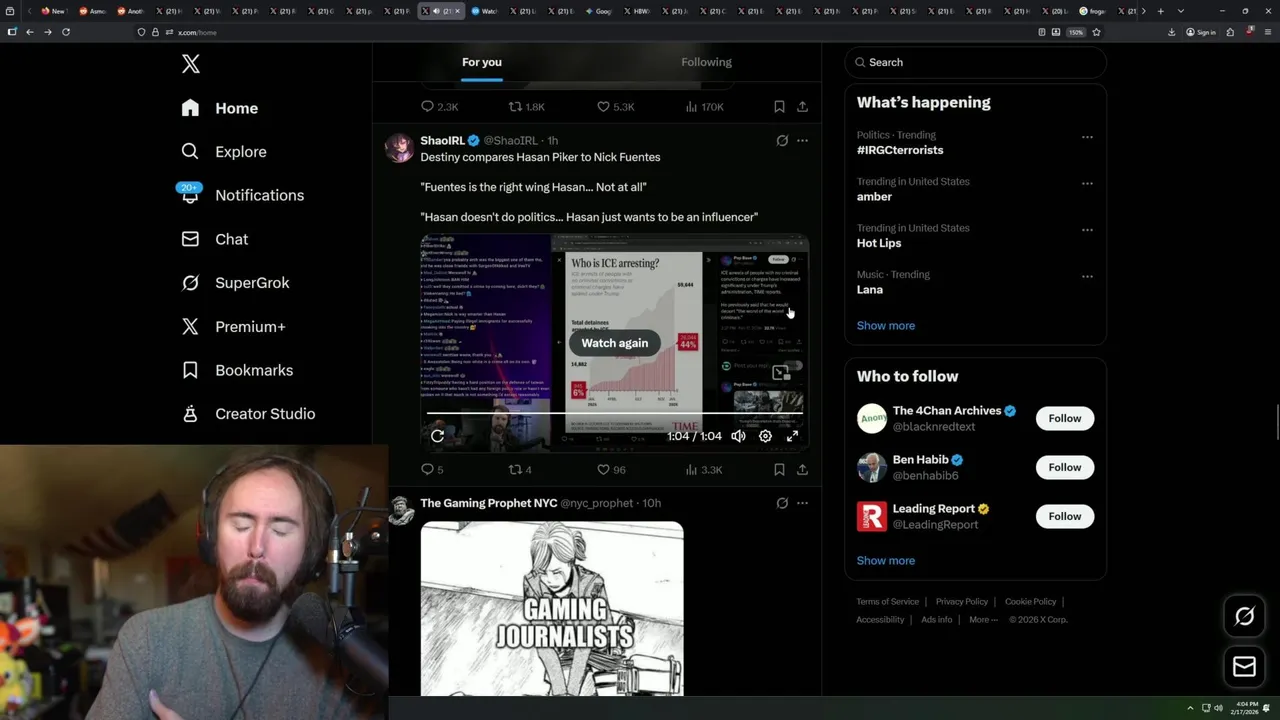Open more options for amber trend
Screen dimensions: 1280x720
pos(1087,184)
